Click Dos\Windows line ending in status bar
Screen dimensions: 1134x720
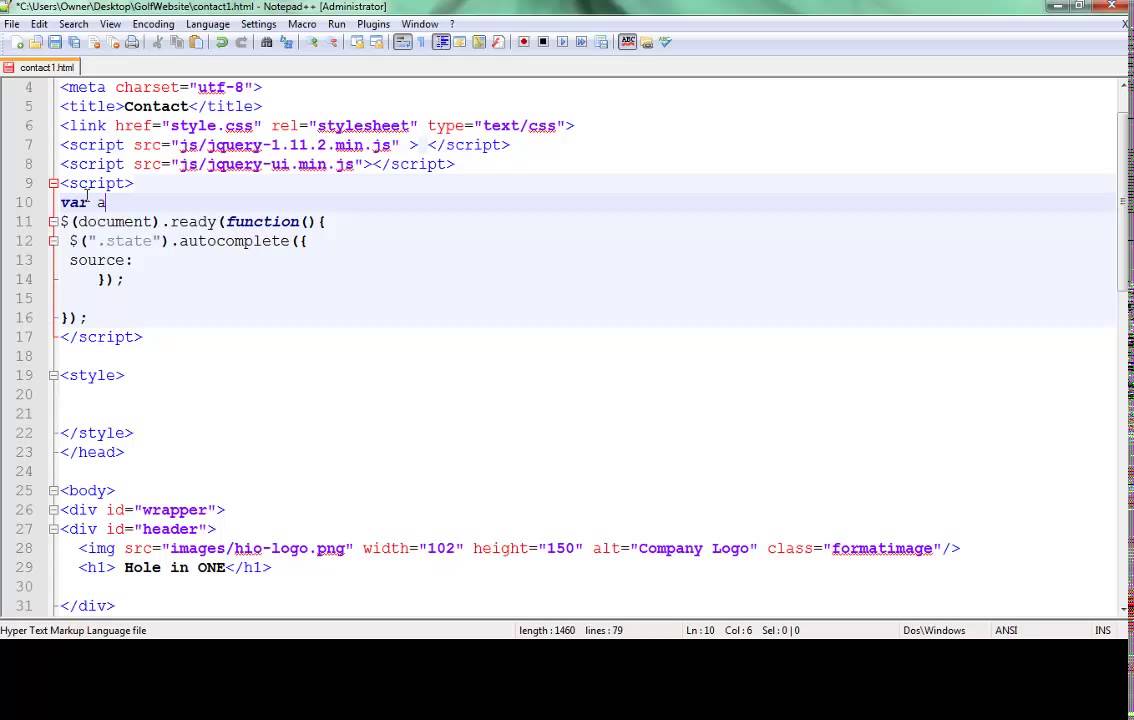coord(934,630)
